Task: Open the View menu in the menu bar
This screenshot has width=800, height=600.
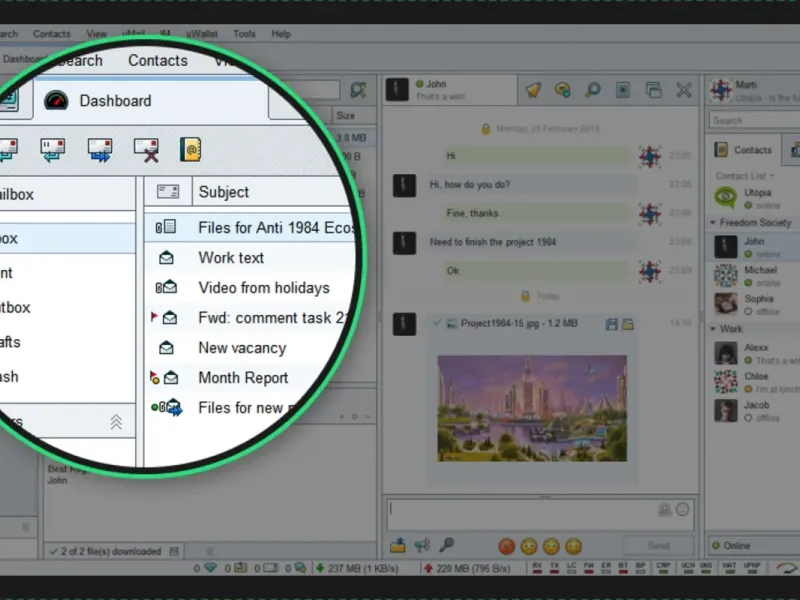Action: (x=96, y=34)
